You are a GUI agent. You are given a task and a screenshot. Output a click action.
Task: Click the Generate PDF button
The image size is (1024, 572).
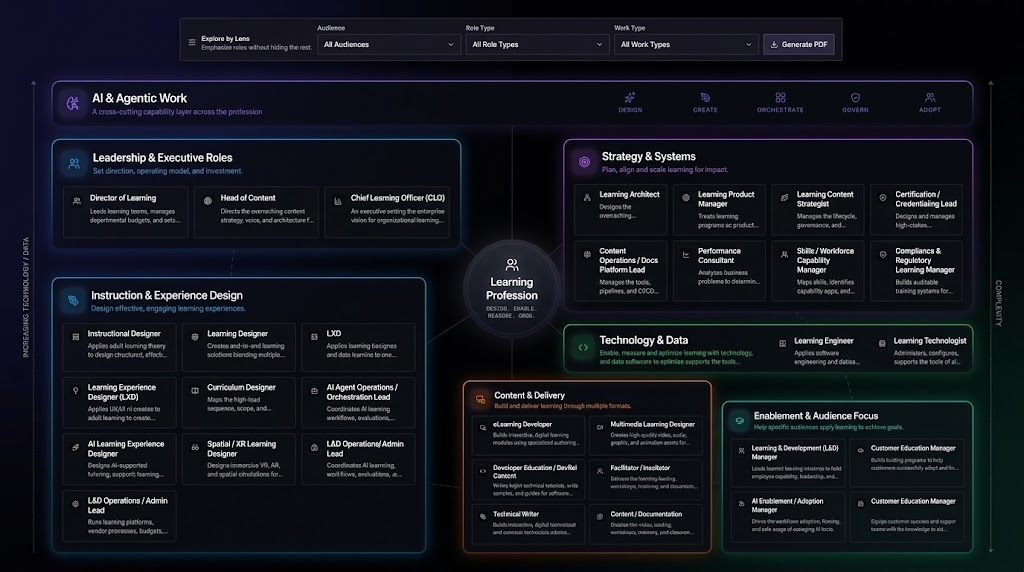[x=799, y=44]
